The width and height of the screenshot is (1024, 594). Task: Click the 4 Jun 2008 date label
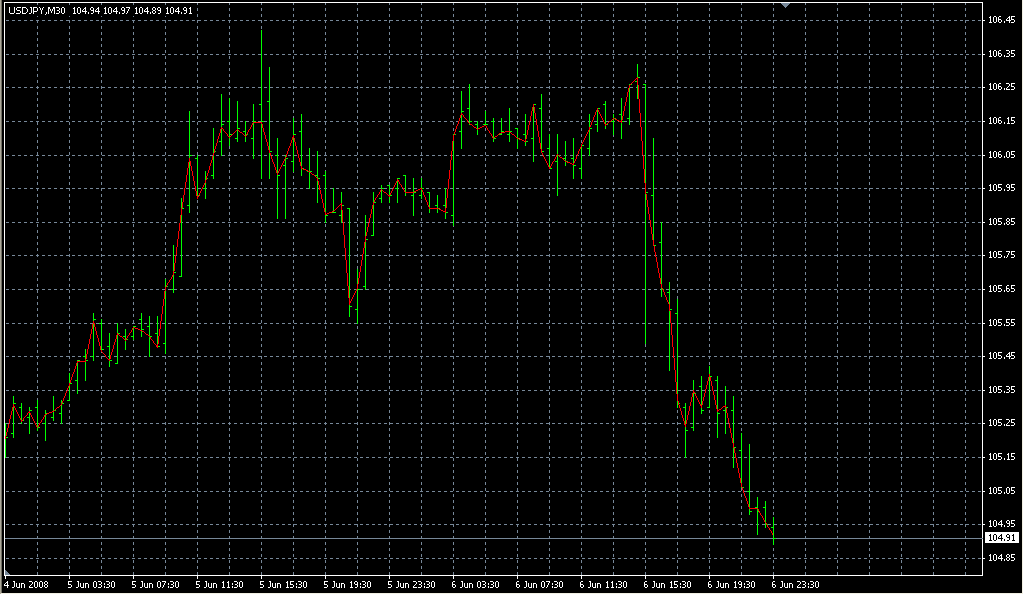point(26,584)
